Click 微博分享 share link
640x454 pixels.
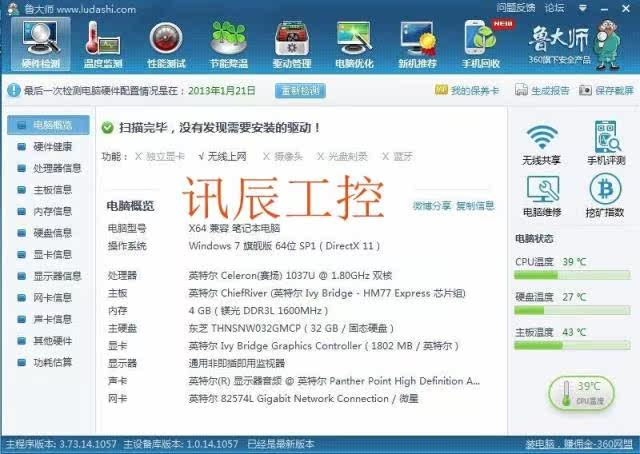pos(431,205)
